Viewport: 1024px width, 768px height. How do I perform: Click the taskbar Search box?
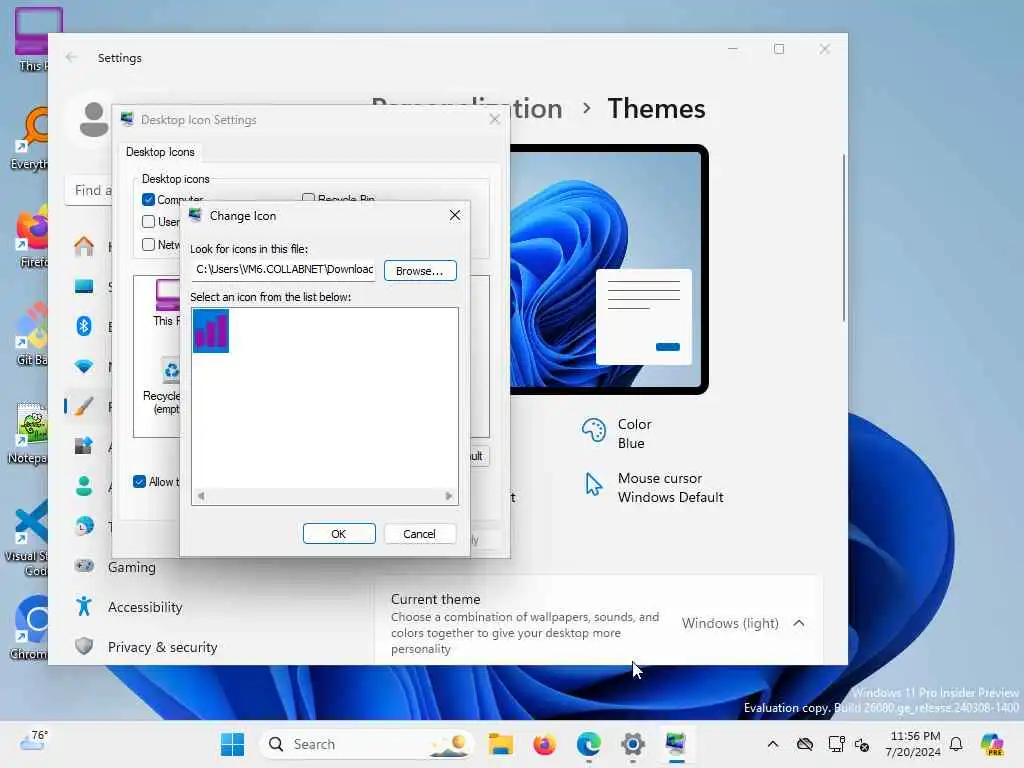[x=366, y=744]
